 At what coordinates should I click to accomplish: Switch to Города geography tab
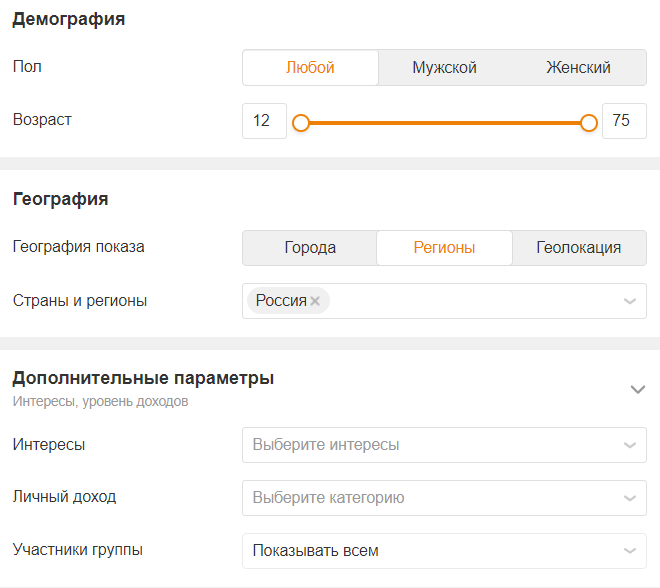(310, 248)
